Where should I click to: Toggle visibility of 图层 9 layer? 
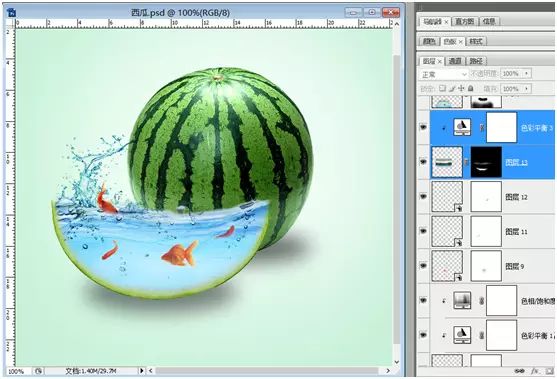(423, 266)
